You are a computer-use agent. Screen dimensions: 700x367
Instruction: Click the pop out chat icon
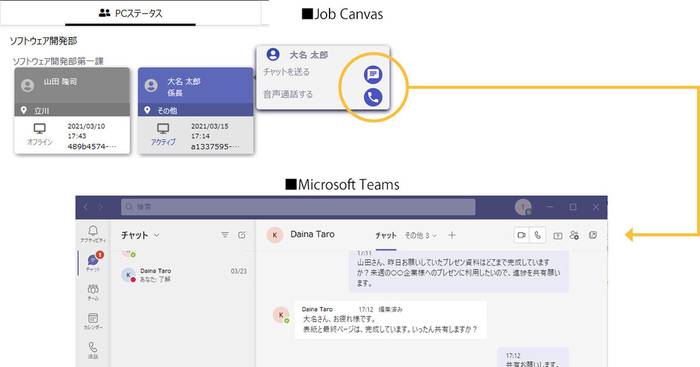tap(593, 235)
